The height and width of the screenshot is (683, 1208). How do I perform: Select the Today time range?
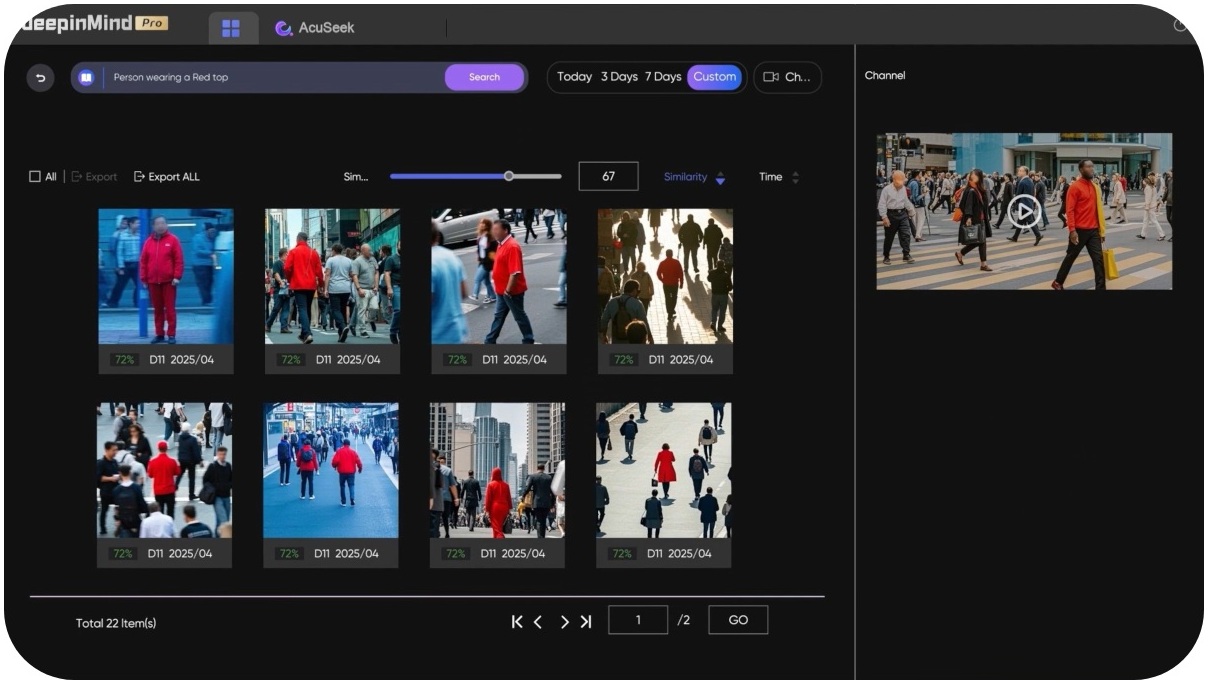click(x=574, y=77)
